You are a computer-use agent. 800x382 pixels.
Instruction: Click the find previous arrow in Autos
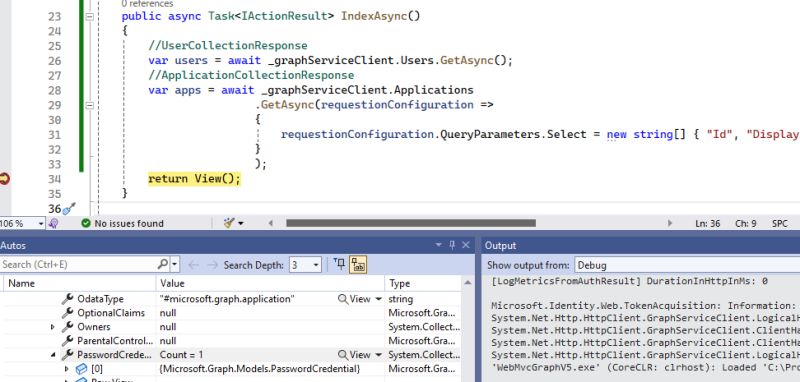click(193, 265)
